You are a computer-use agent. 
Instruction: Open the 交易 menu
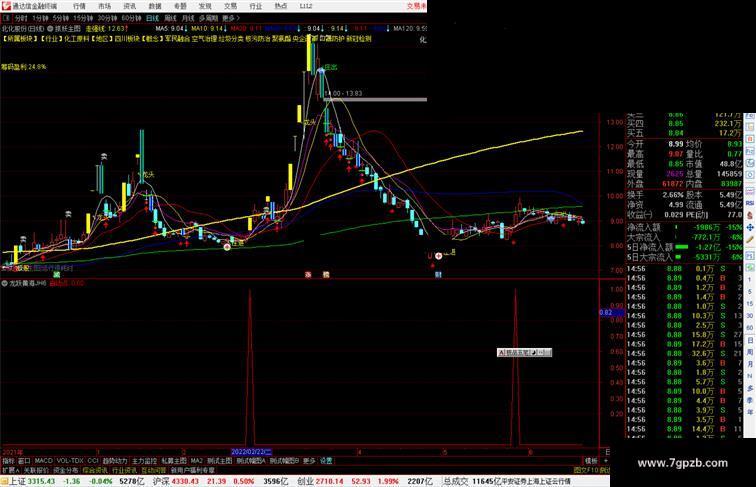230,6
